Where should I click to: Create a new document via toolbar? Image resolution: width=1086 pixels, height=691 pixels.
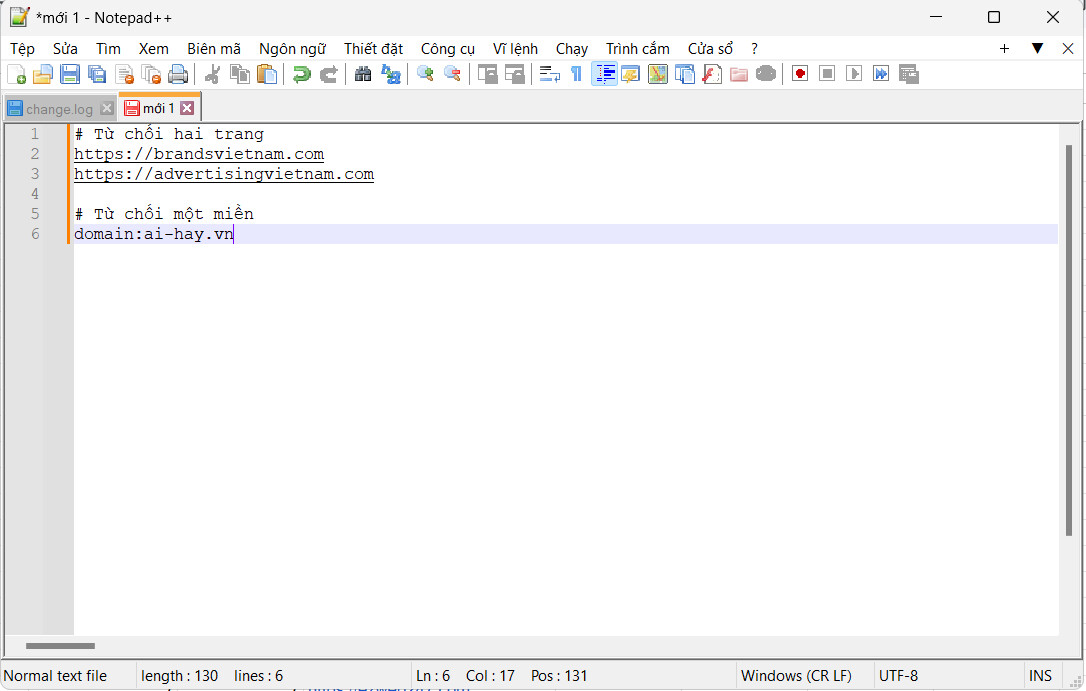(16, 74)
